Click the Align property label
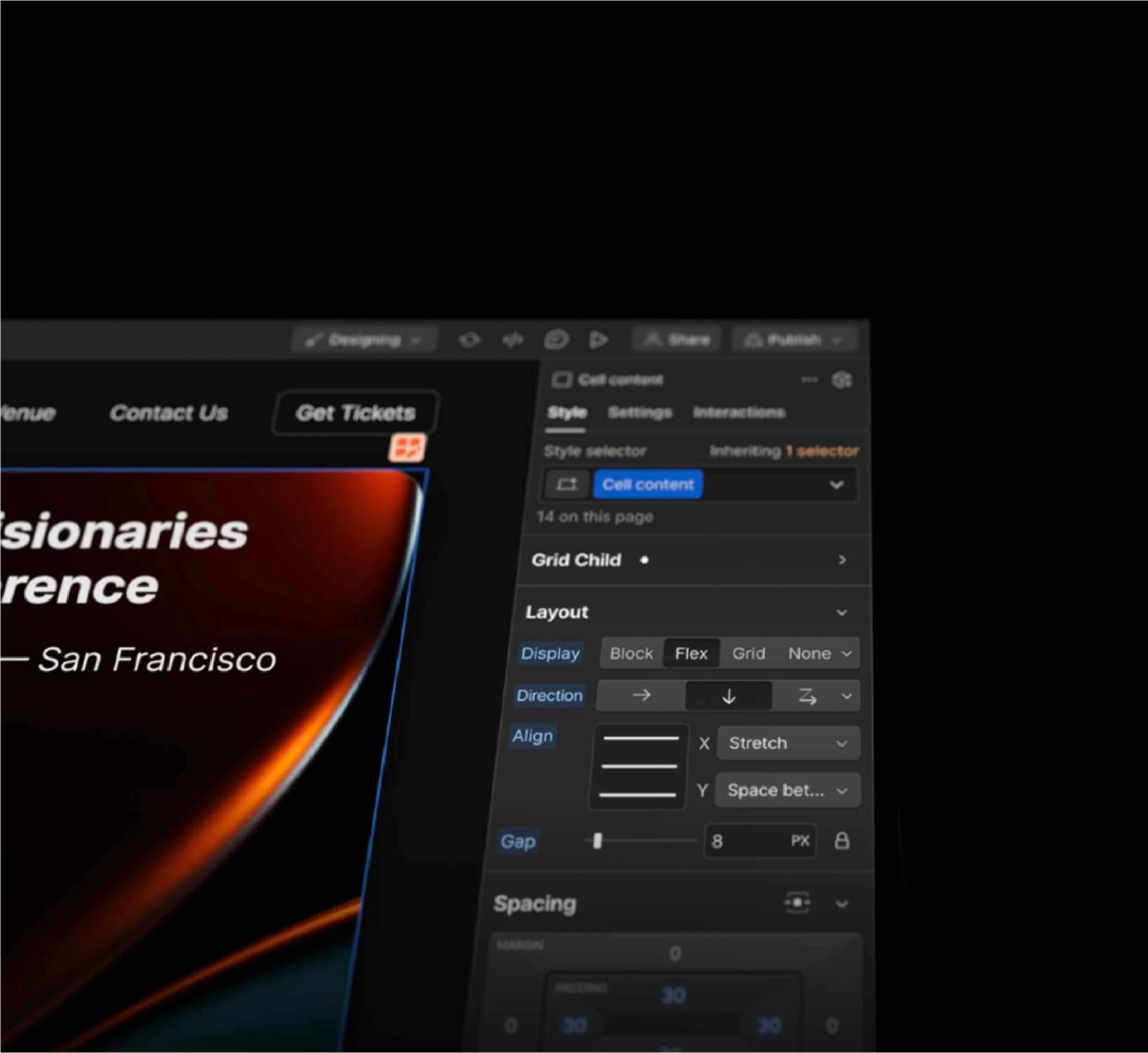 point(532,736)
